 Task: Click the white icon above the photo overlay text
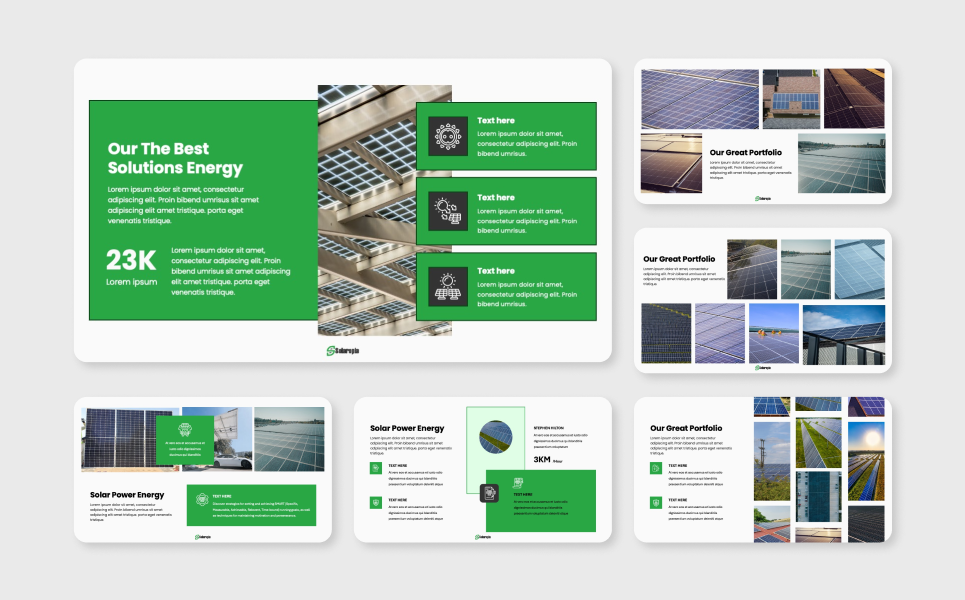click(x=184, y=428)
